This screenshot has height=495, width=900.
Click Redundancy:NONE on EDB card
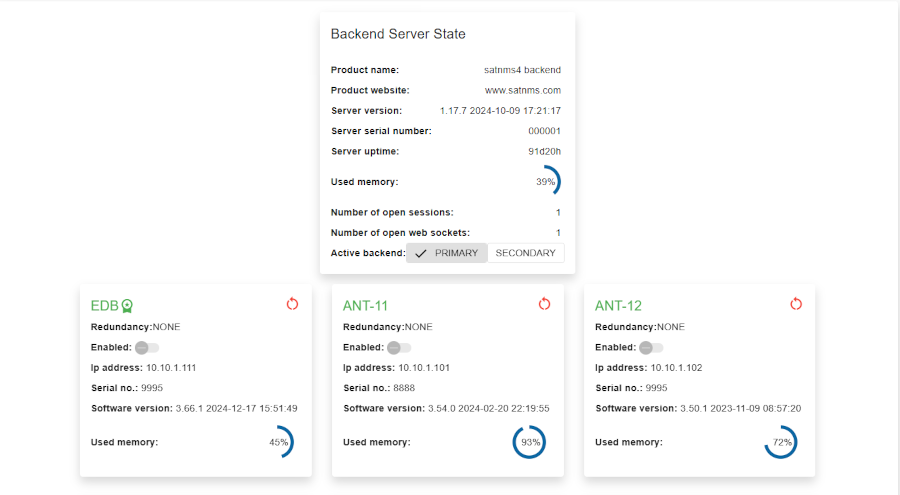(135, 327)
